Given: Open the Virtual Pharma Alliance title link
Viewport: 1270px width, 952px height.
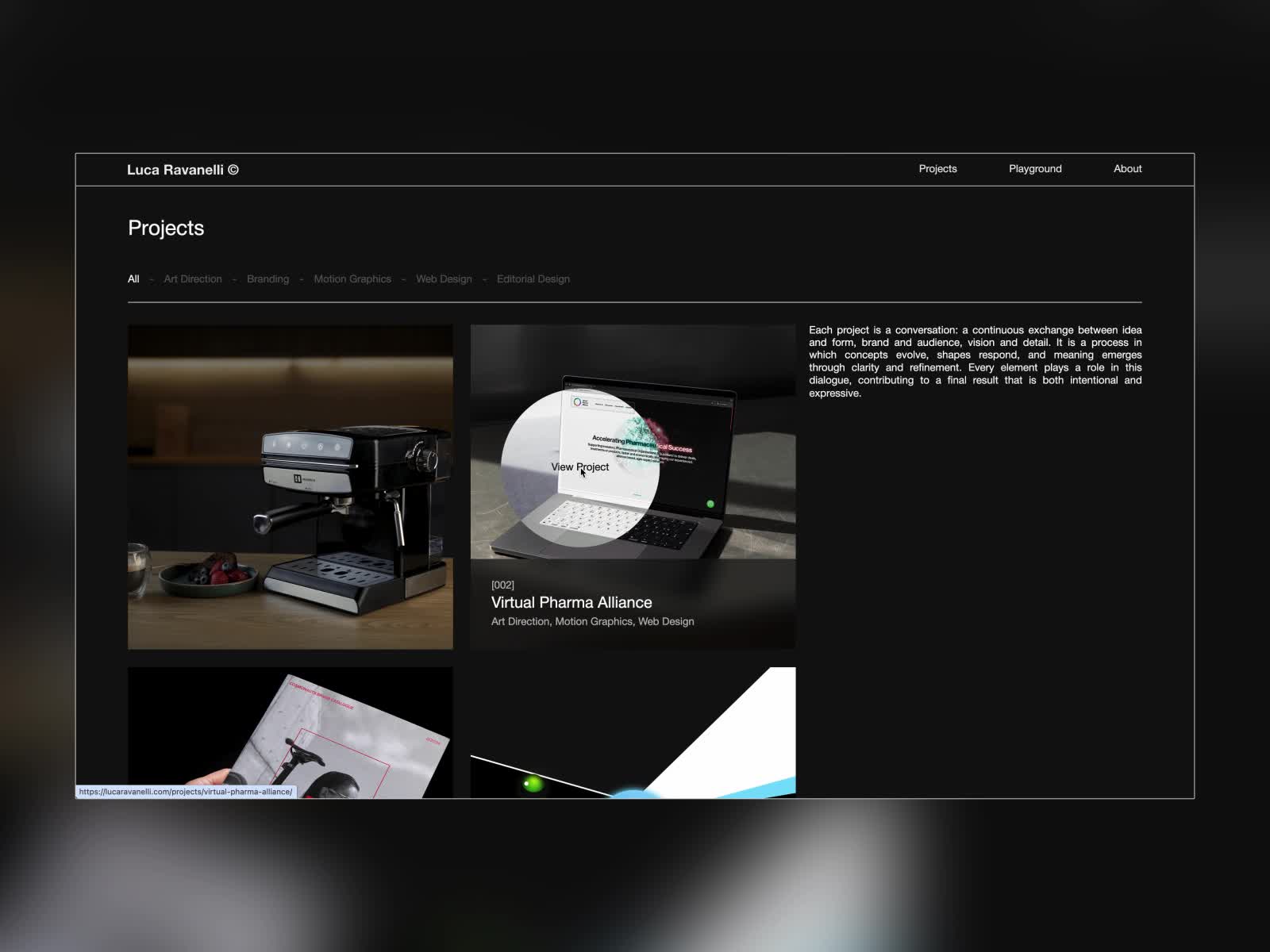Looking at the screenshot, I should 571,603.
